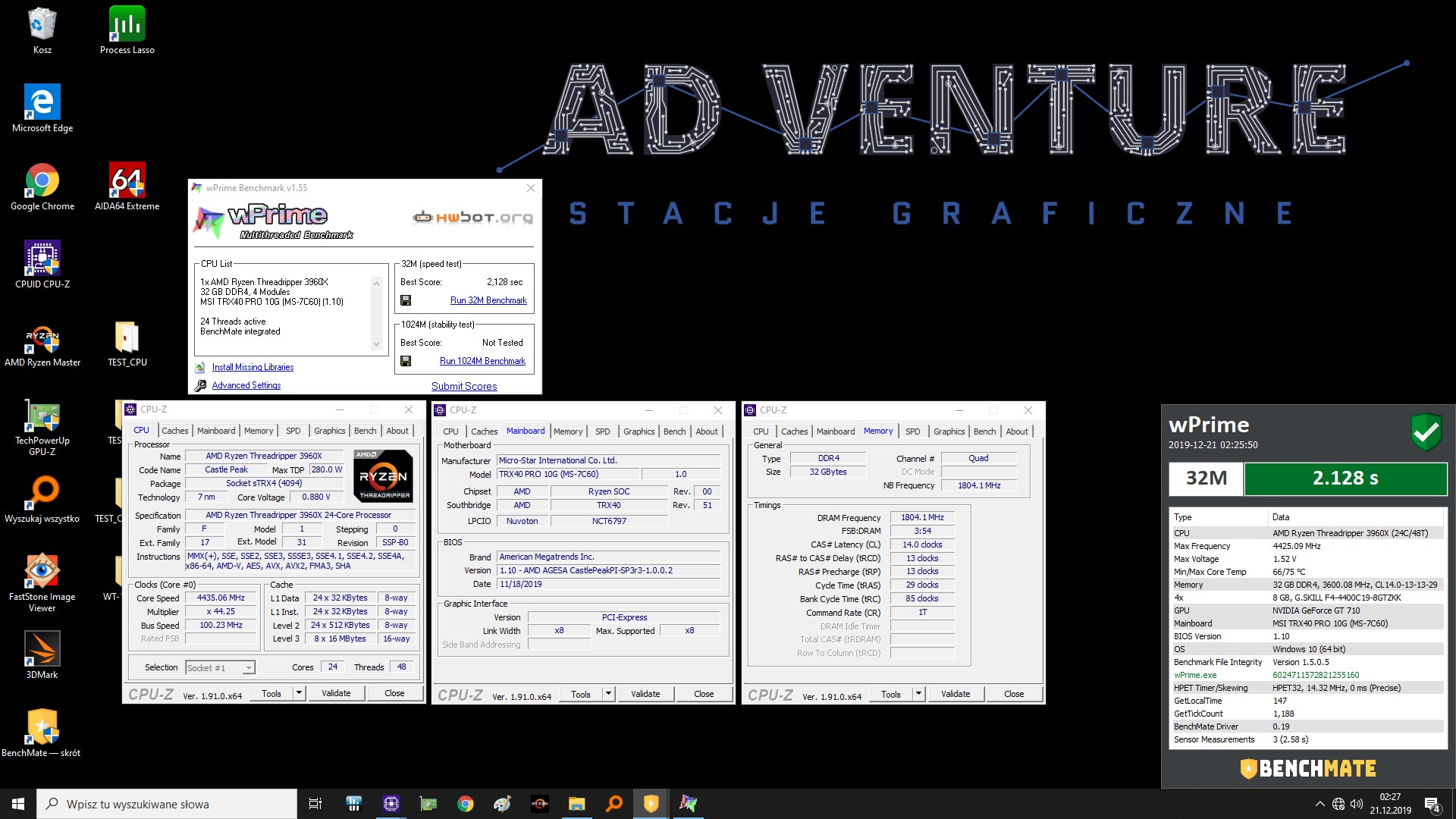Click the CPU List scroll down arrow

(x=376, y=344)
